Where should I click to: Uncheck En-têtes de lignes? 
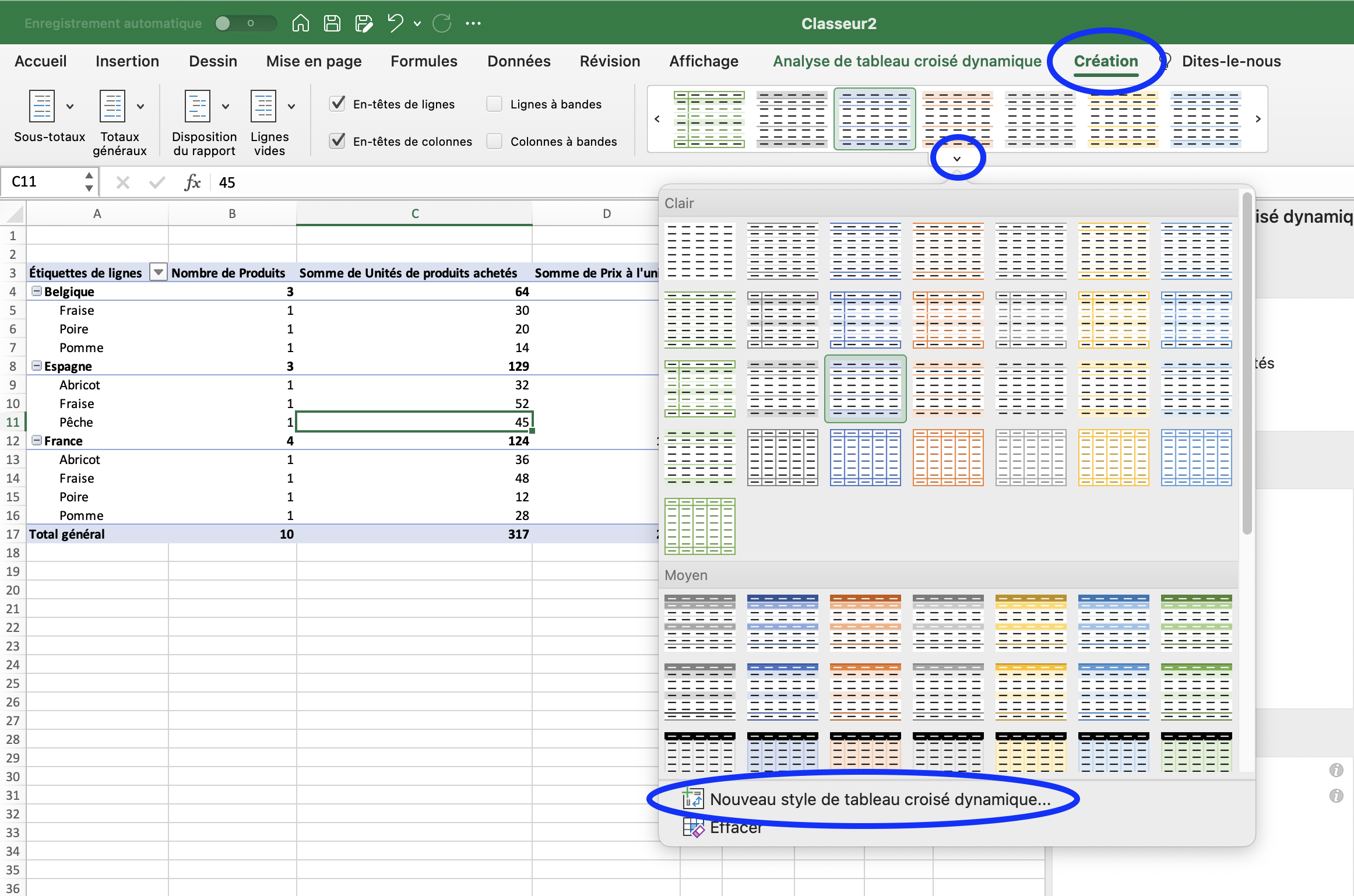click(x=337, y=103)
